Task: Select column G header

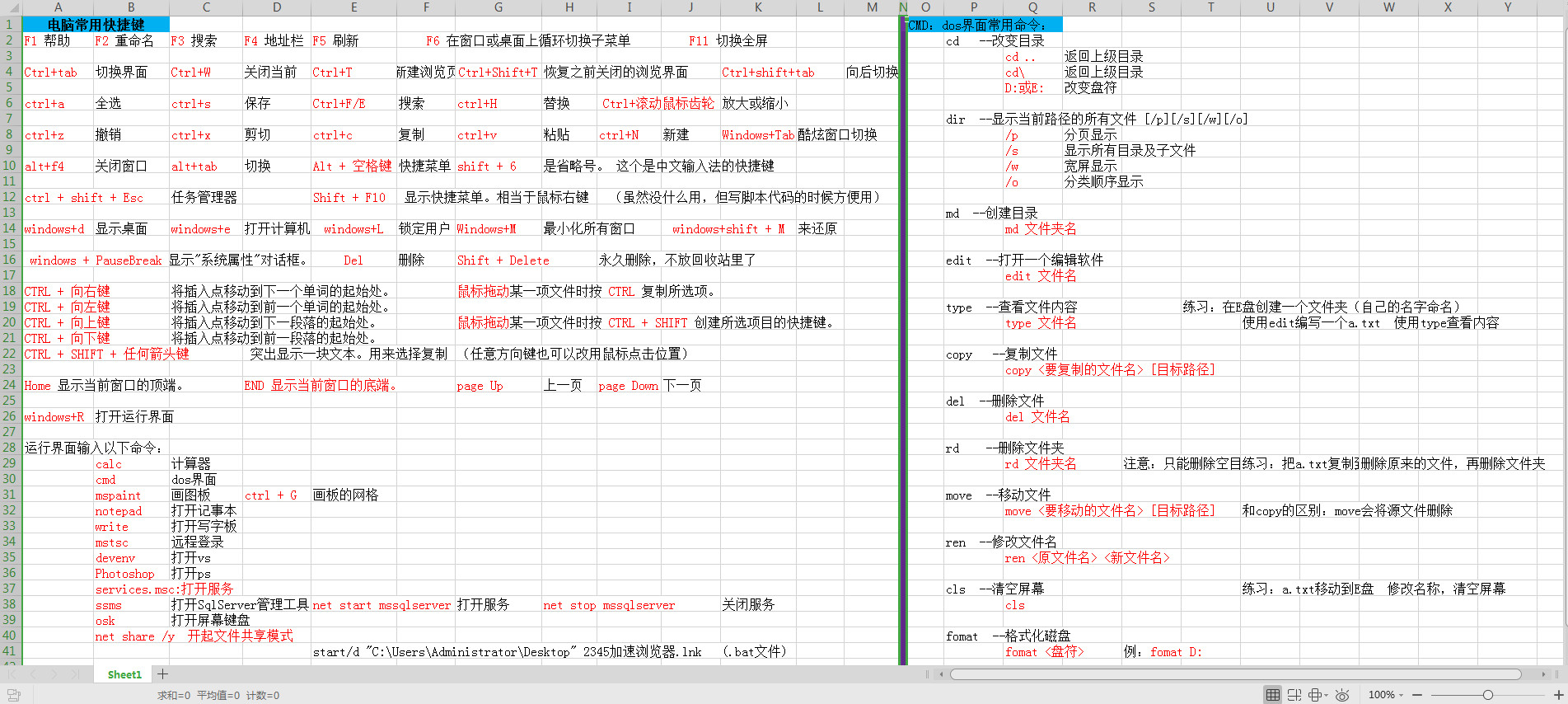Action: point(498,7)
